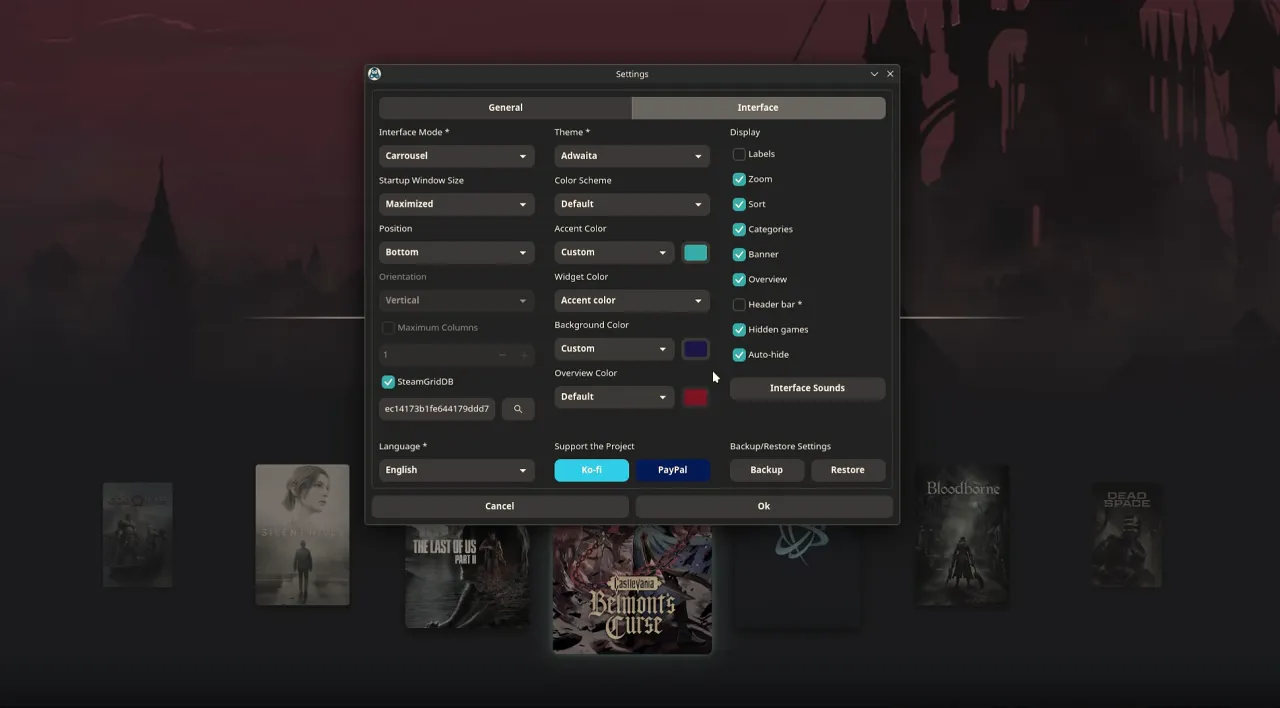Disable the Banner checkbox
The width and height of the screenshot is (1280, 708).
(739, 254)
